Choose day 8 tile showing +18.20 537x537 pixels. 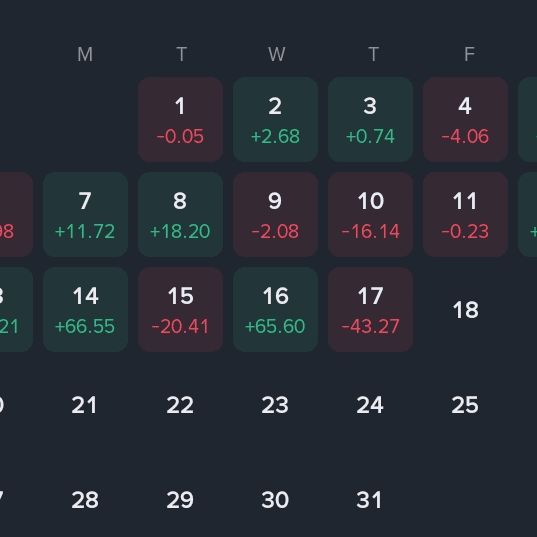180,214
